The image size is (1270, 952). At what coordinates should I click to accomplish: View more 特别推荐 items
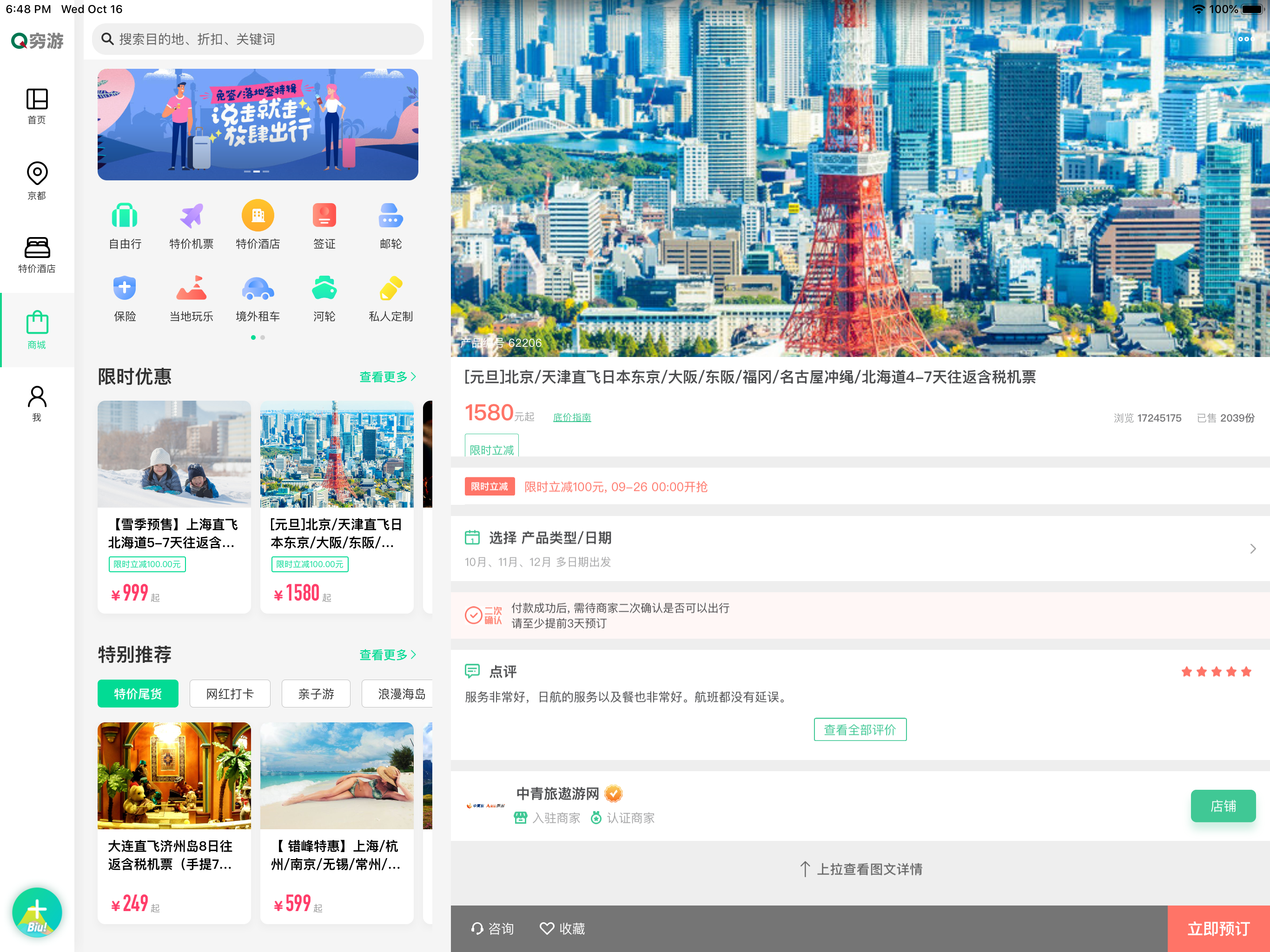click(388, 654)
